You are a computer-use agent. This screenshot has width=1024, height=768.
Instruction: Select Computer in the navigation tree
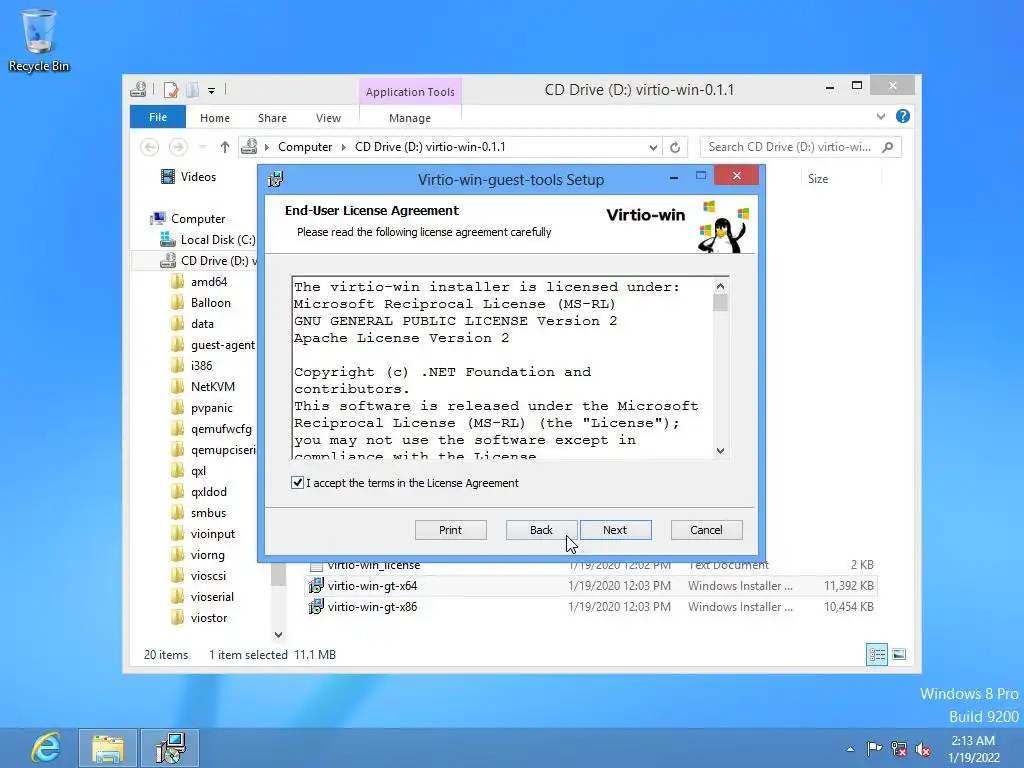(x=188, y=219)
